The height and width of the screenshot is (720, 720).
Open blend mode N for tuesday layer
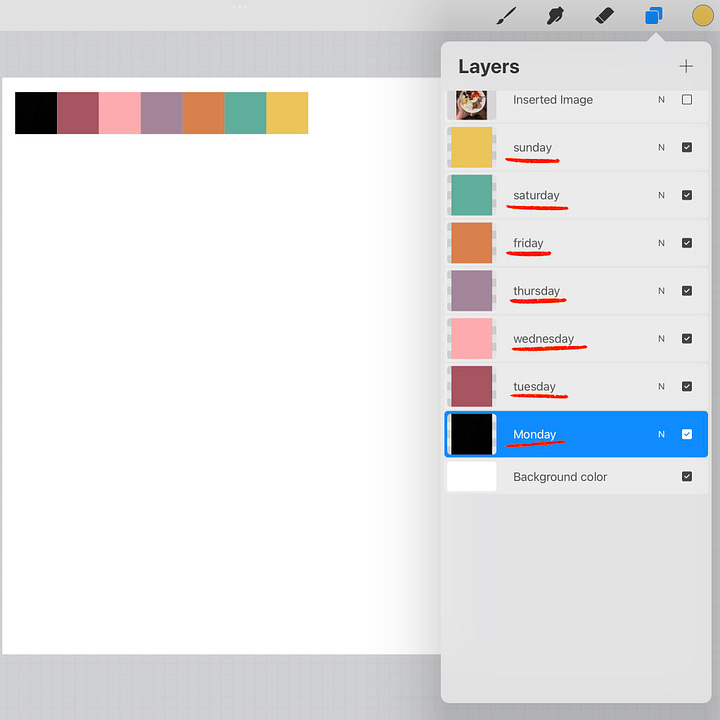coord(661,386)
